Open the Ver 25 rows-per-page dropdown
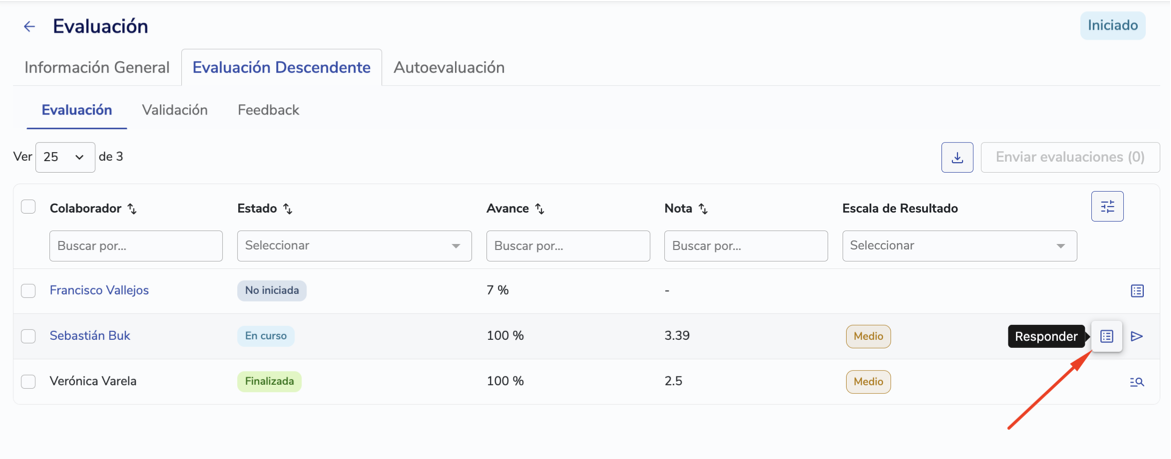 tap(65, 157)
